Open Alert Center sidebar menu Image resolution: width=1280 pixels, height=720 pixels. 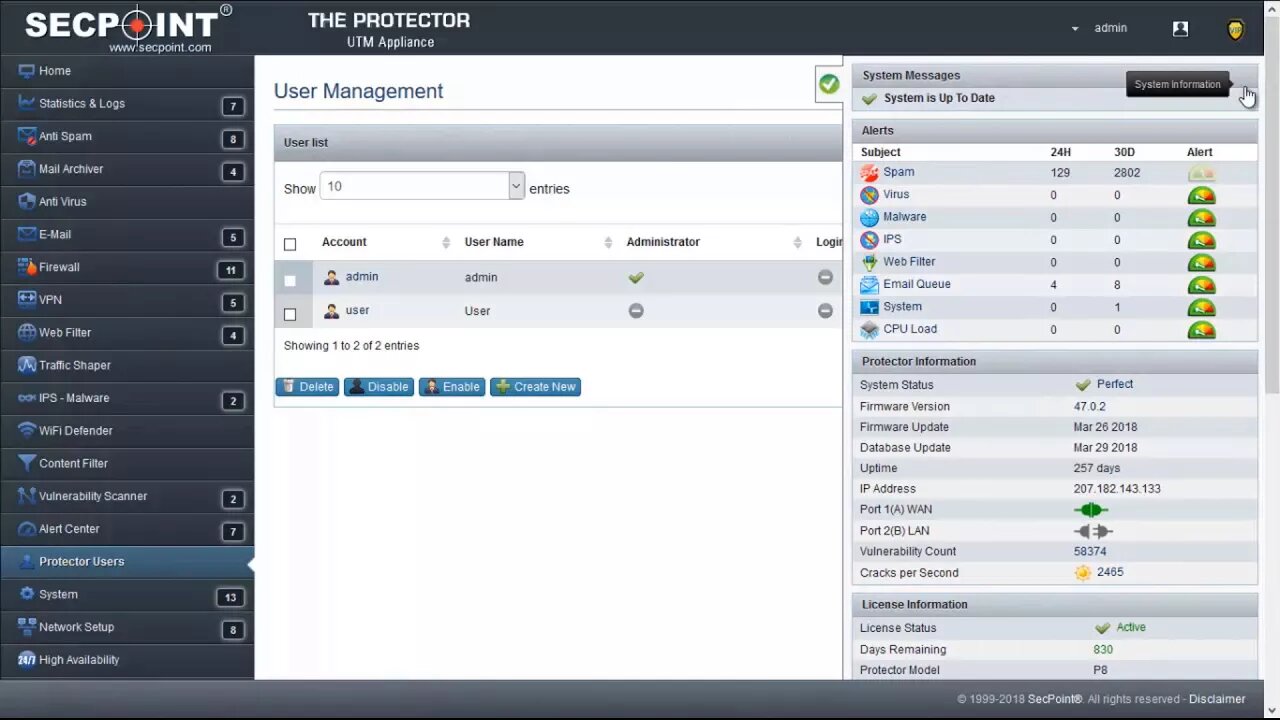127,529
